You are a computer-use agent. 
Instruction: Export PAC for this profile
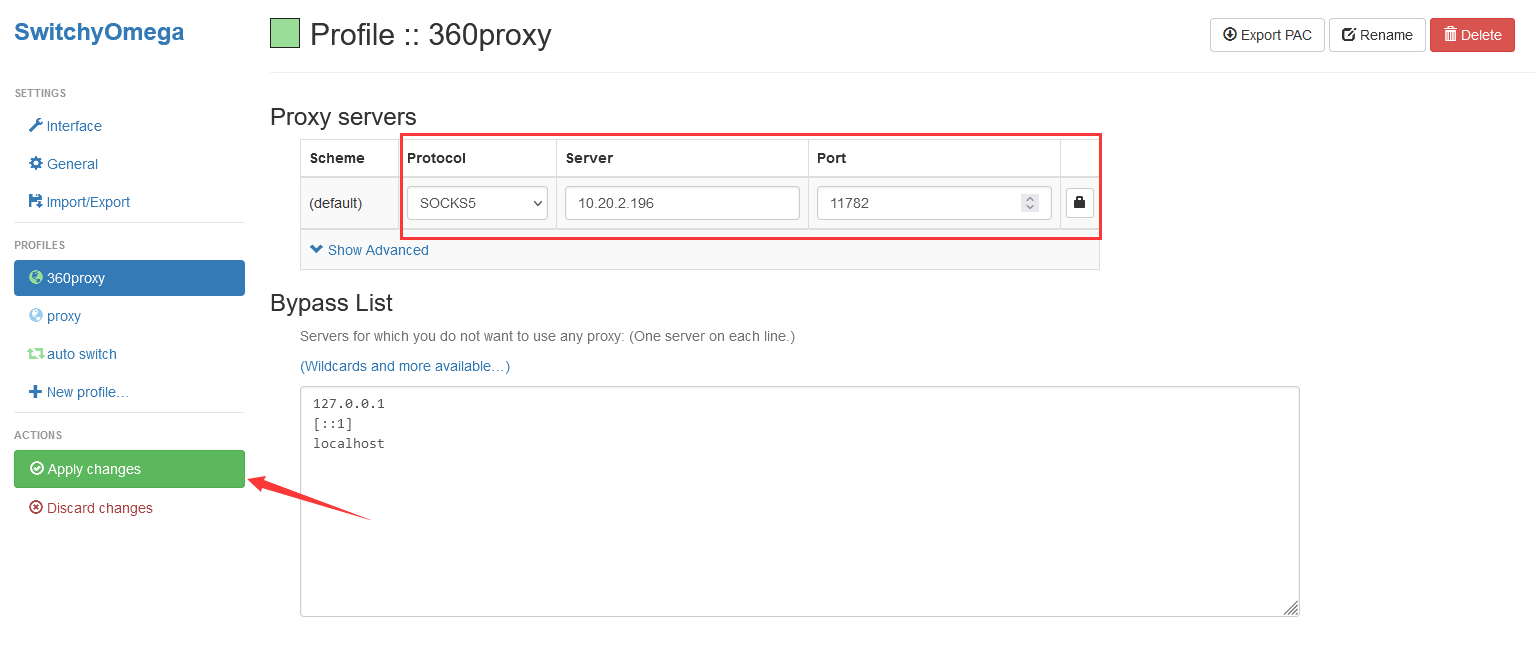tap(1267, 35)
